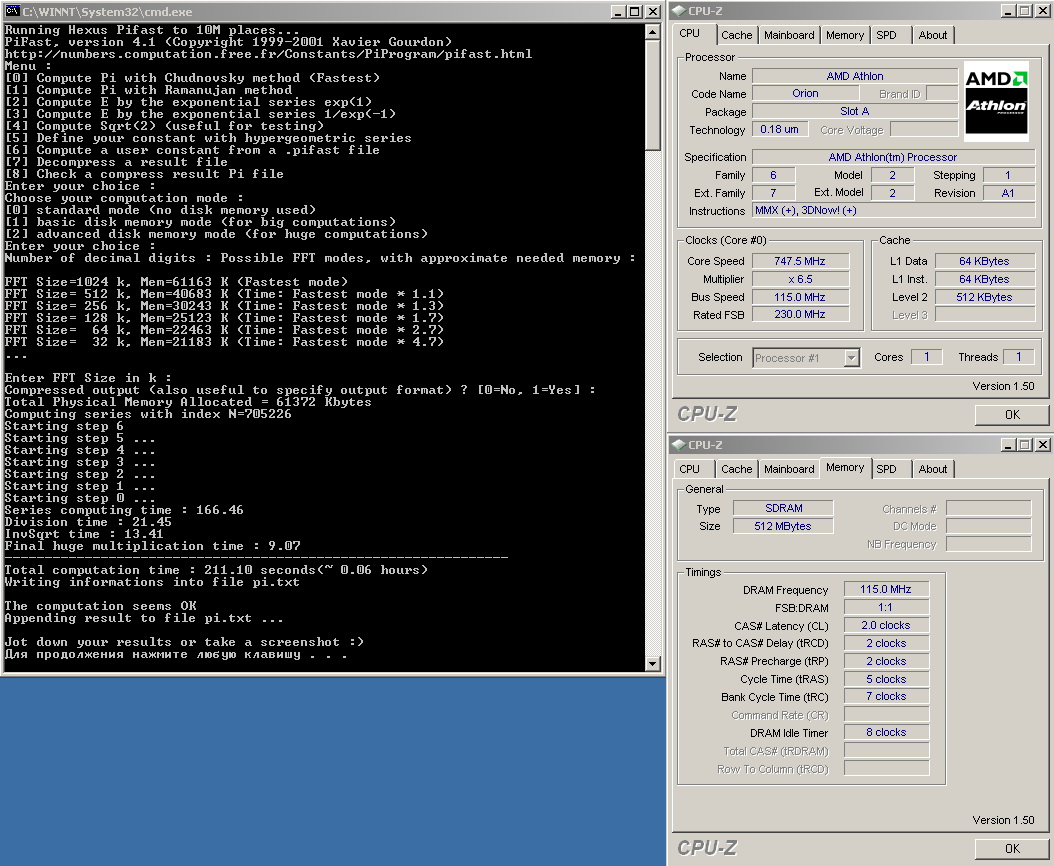This screenshot has height=866, width=1054.
Task: Open the Mainboard tab in upper CPU-Z
Action: 788,35
